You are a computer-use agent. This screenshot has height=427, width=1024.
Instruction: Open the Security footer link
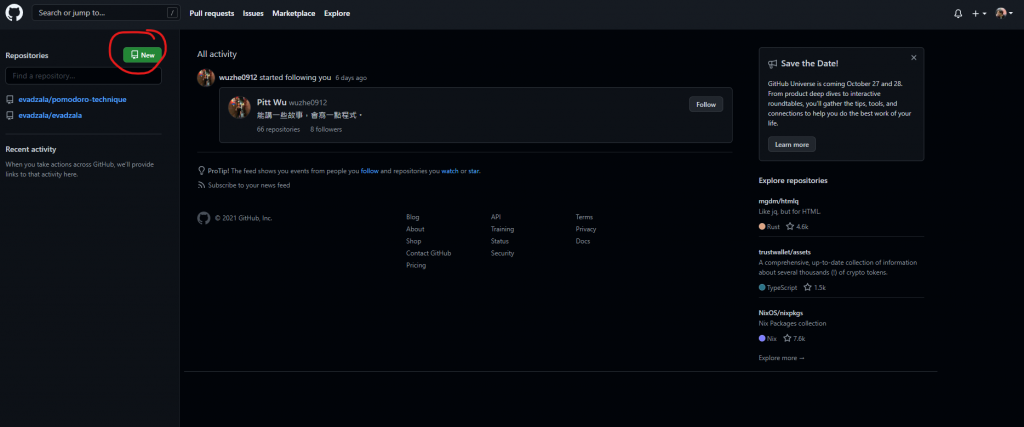tap(502, 253)
